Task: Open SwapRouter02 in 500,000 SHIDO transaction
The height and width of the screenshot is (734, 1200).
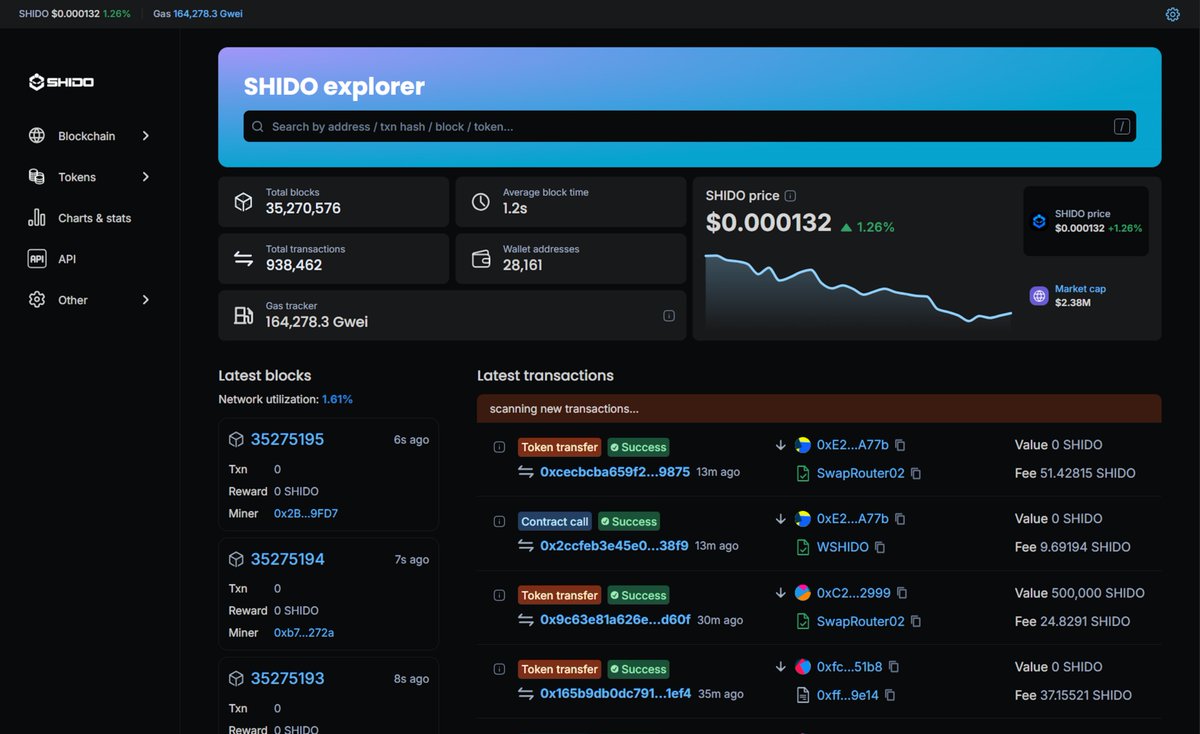Action: 861,621
